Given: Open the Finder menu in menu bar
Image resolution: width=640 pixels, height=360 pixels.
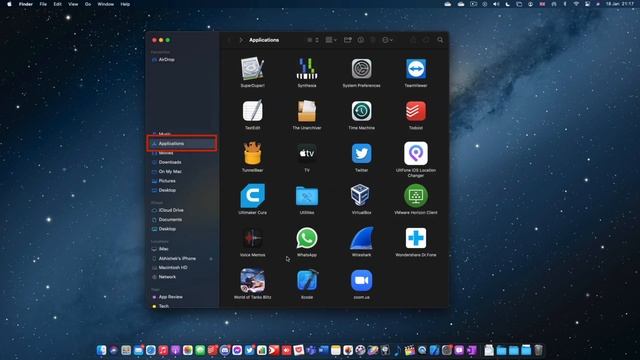Looking at the screenshot, I should (x=26, y=4).
